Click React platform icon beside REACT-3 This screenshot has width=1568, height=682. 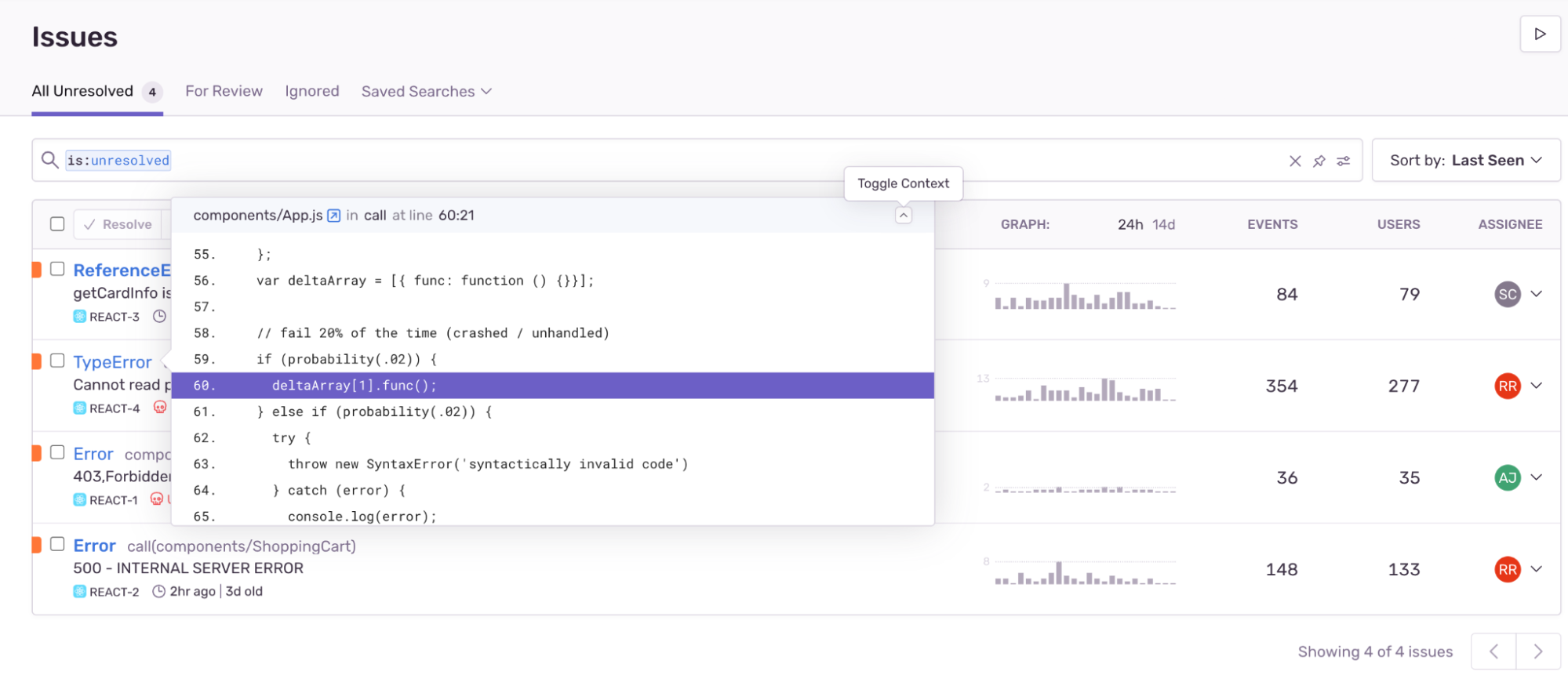80,317
